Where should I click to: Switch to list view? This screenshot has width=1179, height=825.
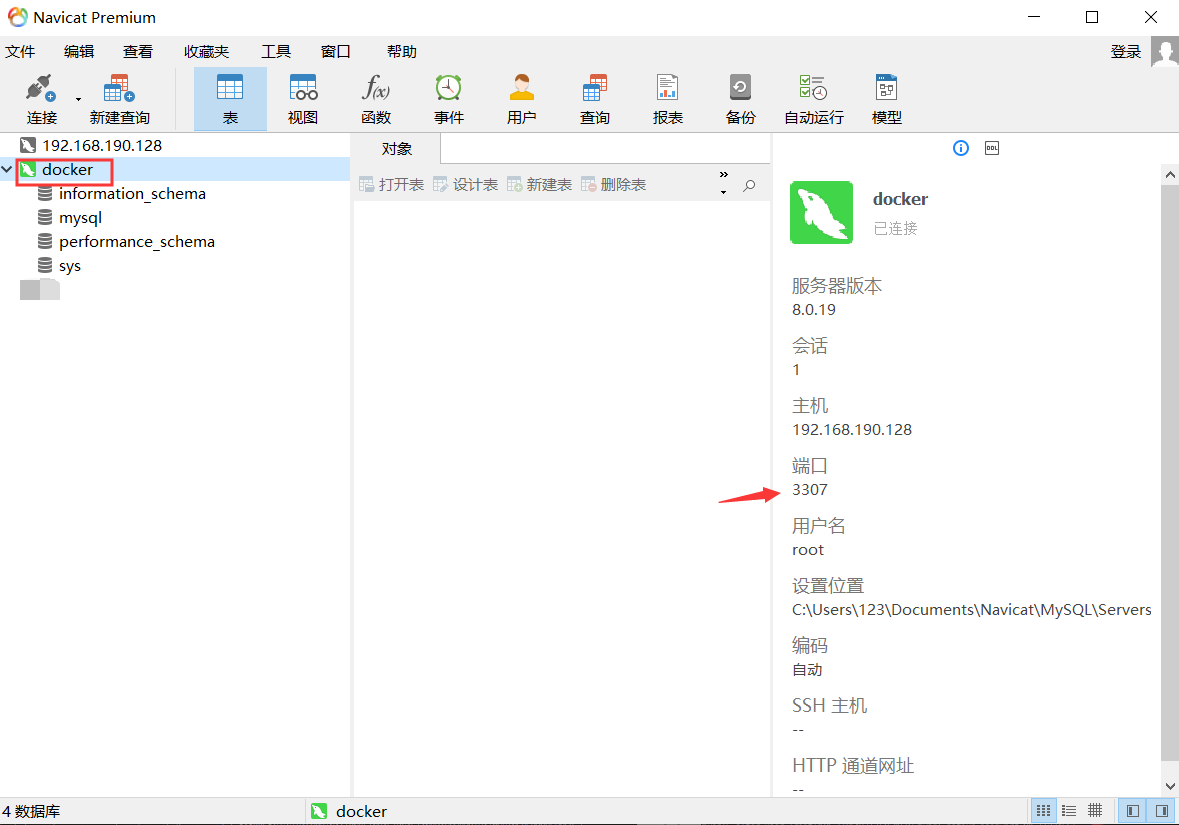click(x=1068, y=811)
